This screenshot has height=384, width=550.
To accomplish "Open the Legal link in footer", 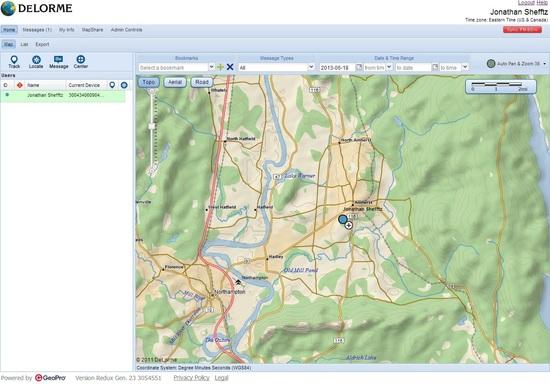I will click(221, 378).
